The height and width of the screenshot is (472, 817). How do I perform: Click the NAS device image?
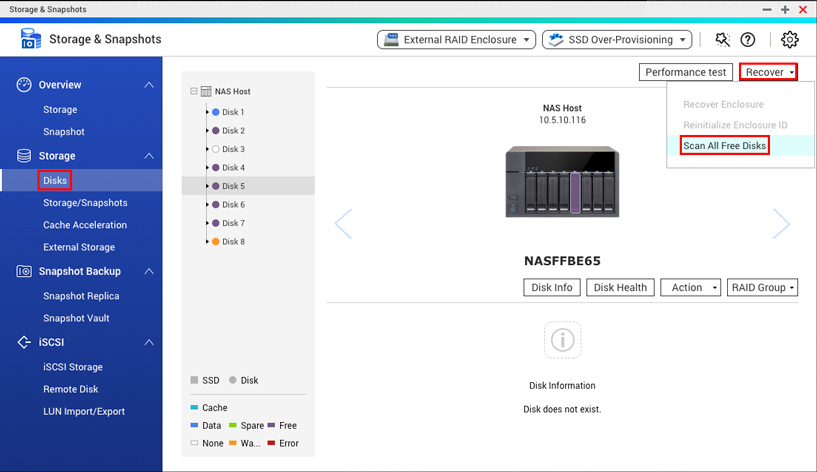click(x=562, y=181)
